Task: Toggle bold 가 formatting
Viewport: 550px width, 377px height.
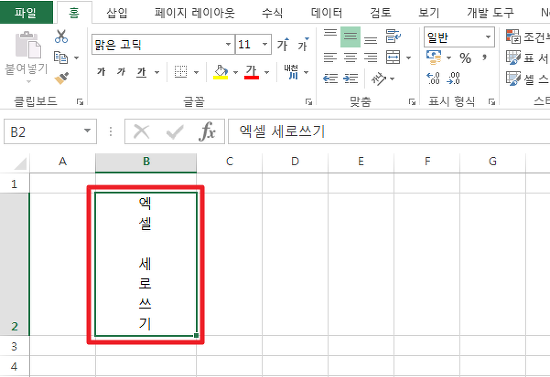Action: [x=101, y=72]
